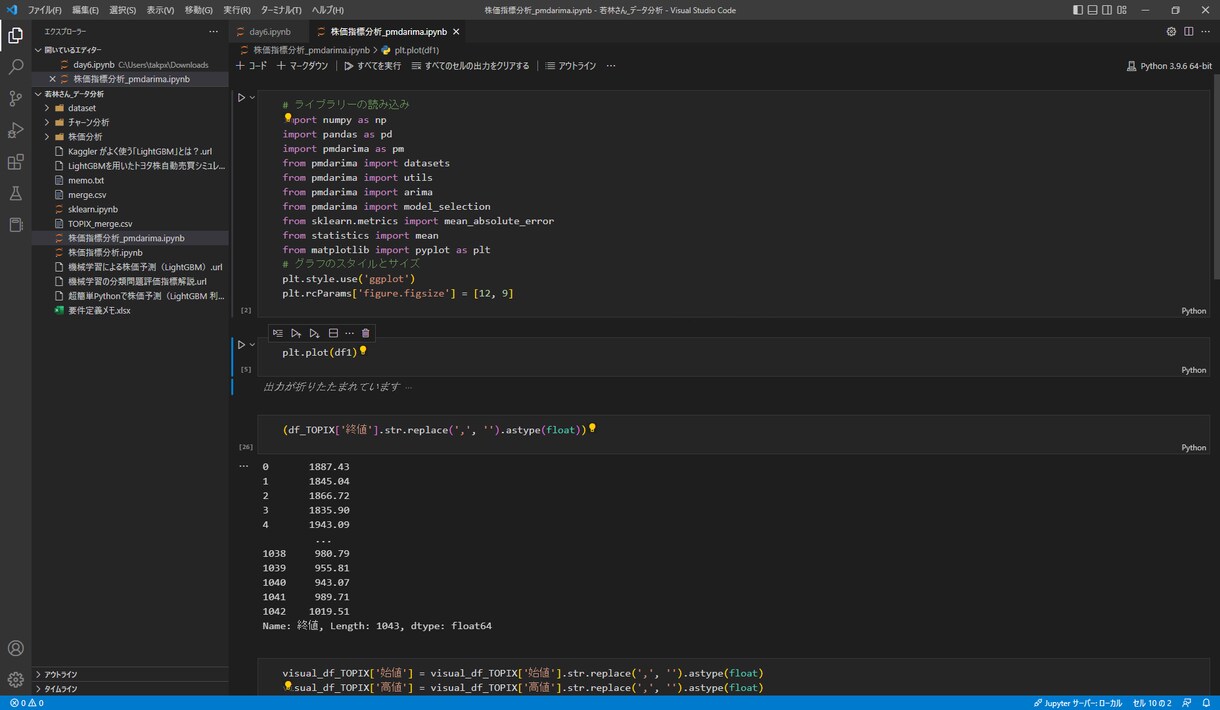Split the editor to the right
The width and height of the screenshot is (1220, 710).
click(x=1189, y=31)
